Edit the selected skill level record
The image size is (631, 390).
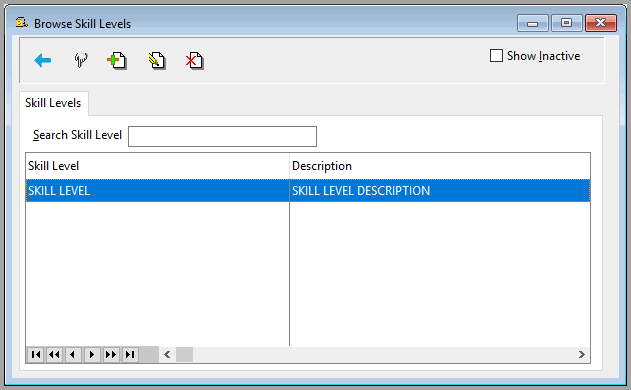coord(157,61)
